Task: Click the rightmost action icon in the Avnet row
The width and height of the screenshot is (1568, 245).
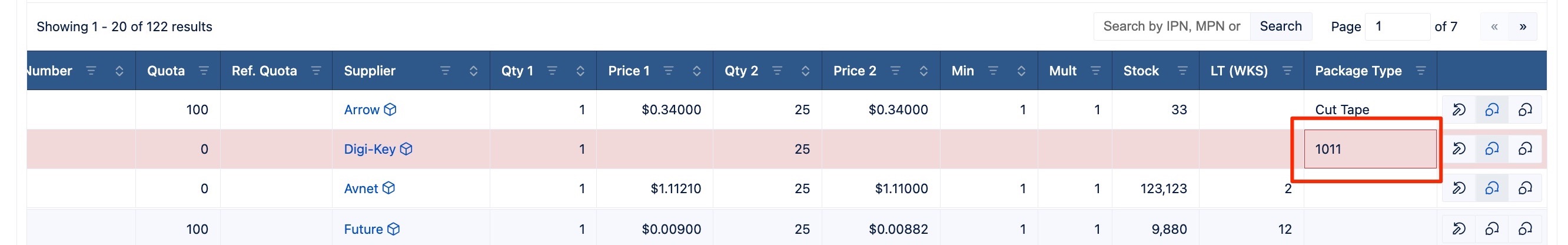Action: point(1525,188)
